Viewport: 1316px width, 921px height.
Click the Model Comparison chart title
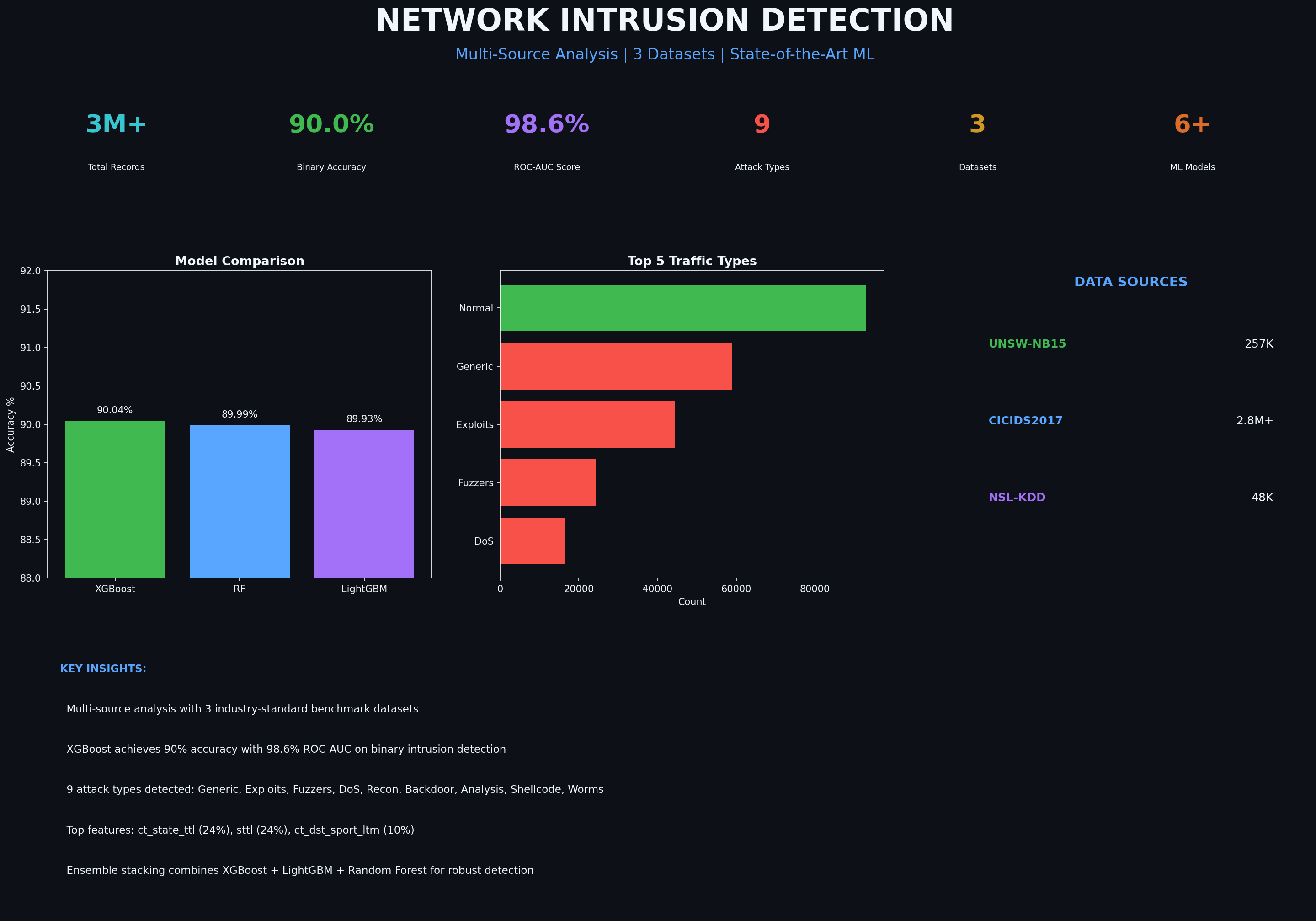(x=240, y=260)
